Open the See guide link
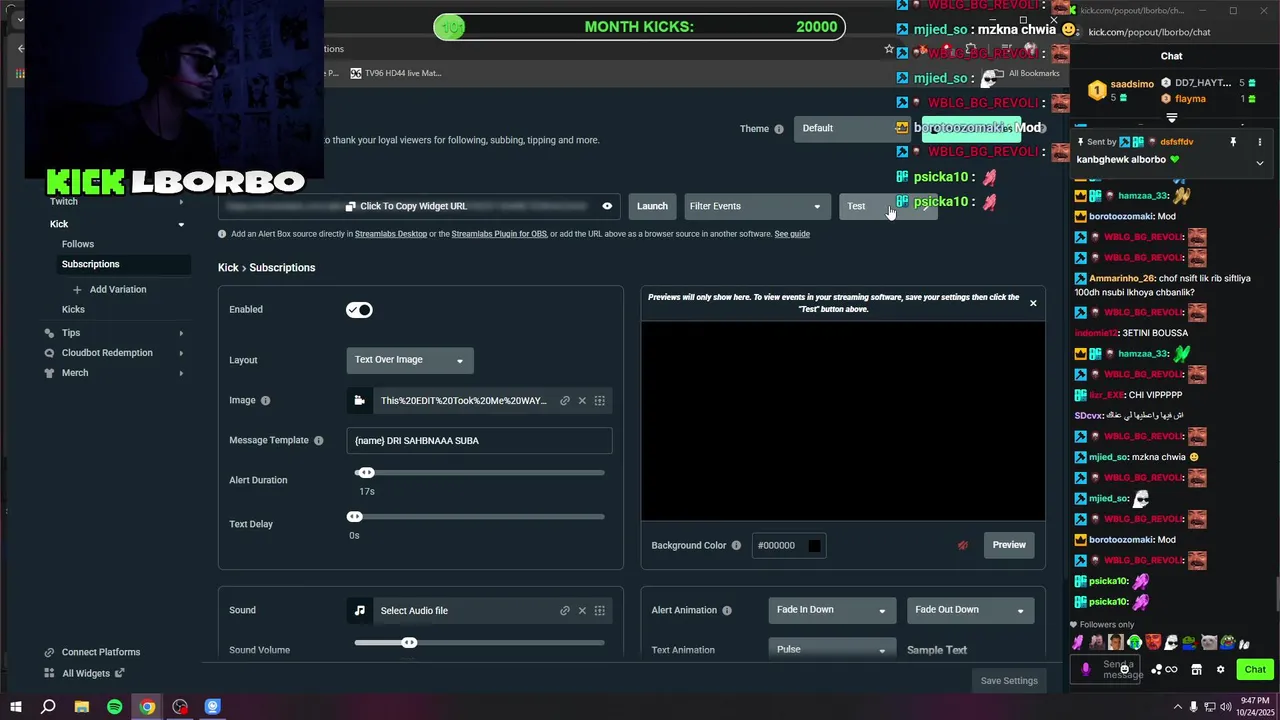The height and width of the screenshot is (720, 1280). click(792, 234)
